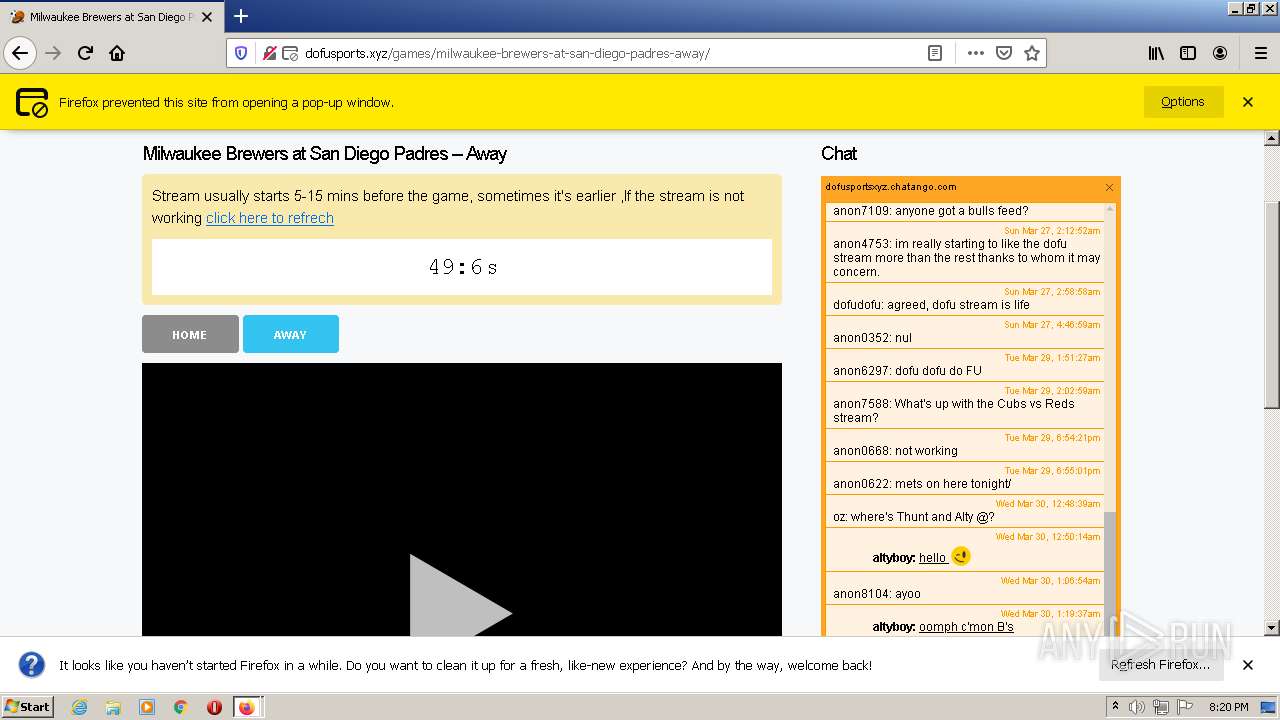Switch to HOME stream
Screen dimensions: 1280x720
(190, 334)
